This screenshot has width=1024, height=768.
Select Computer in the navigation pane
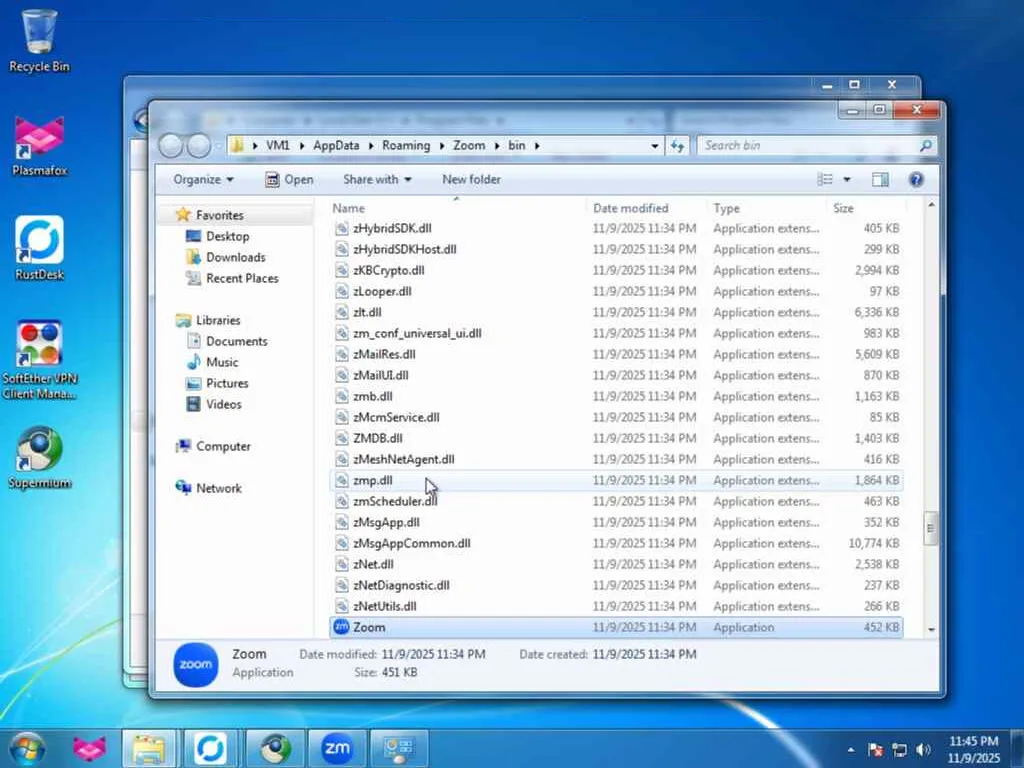coord(223,446)
